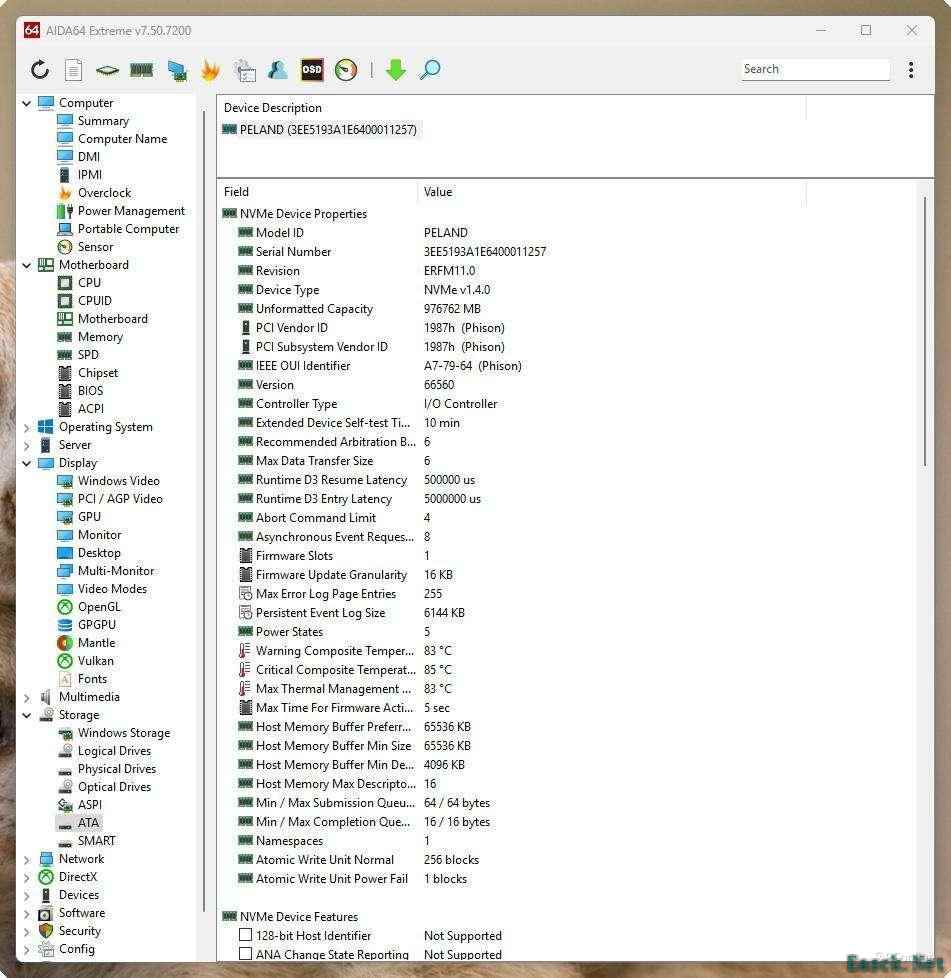Expand the DirectX tree node
951x978 pixels.
26,878
